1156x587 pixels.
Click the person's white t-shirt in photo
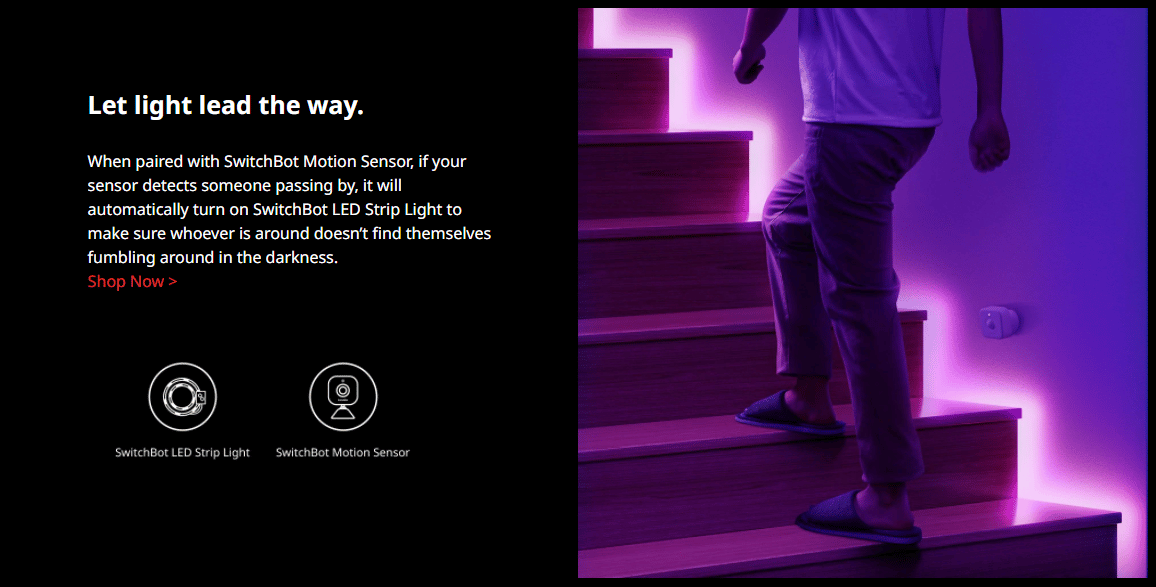click(870, 63)
